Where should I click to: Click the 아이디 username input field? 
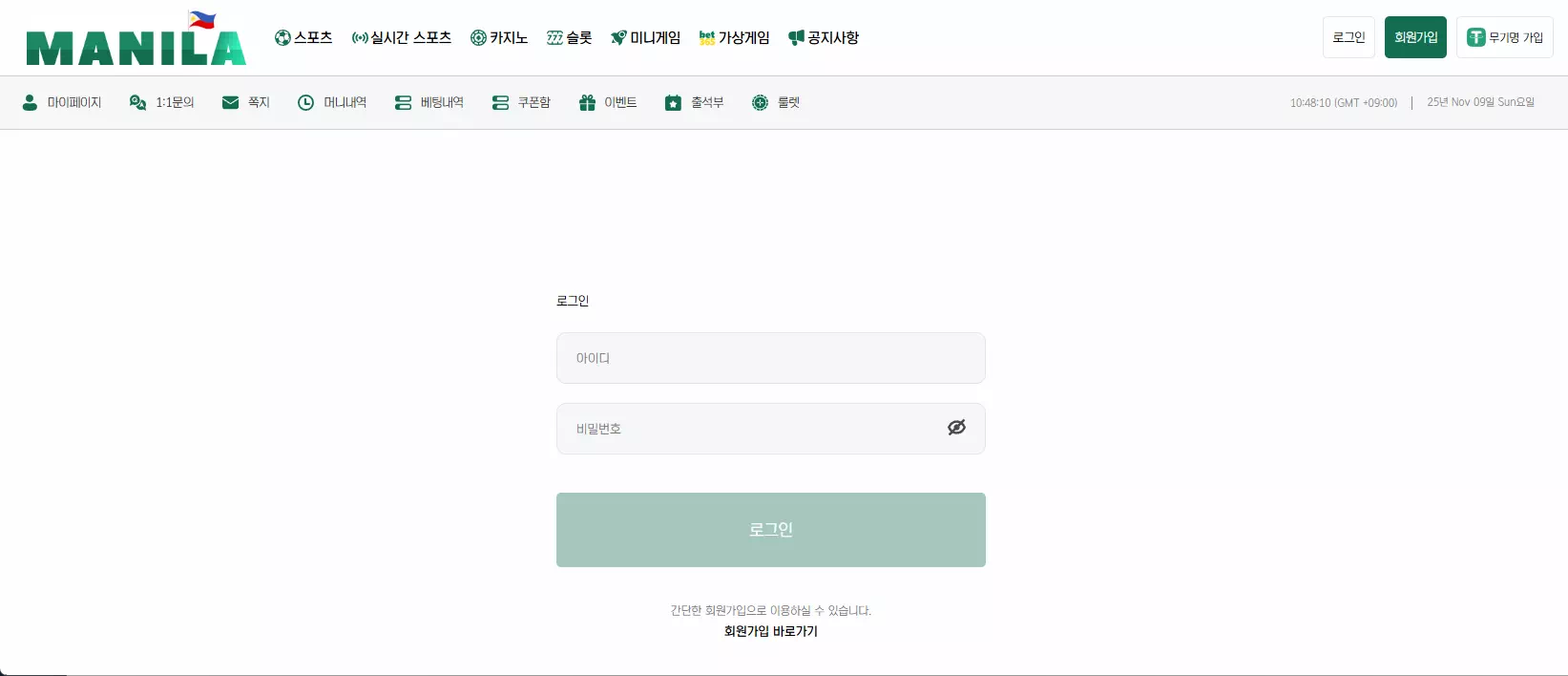tap(770, 358)
